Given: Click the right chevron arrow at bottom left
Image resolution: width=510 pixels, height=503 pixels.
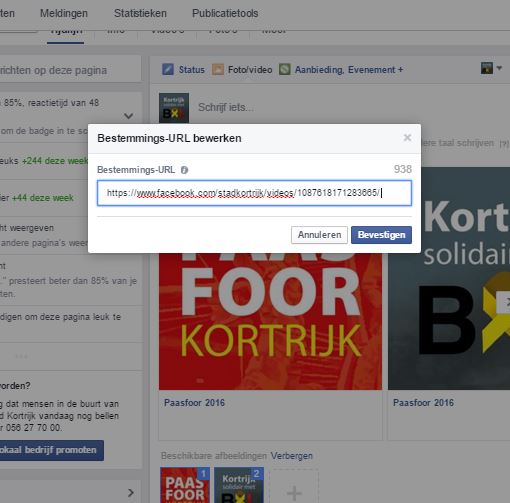Looking at the screenshot, I should coord(131,493).
